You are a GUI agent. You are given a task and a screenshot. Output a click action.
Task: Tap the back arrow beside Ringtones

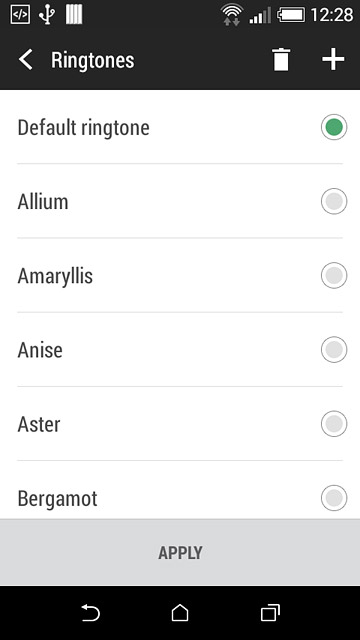(25, 60)
